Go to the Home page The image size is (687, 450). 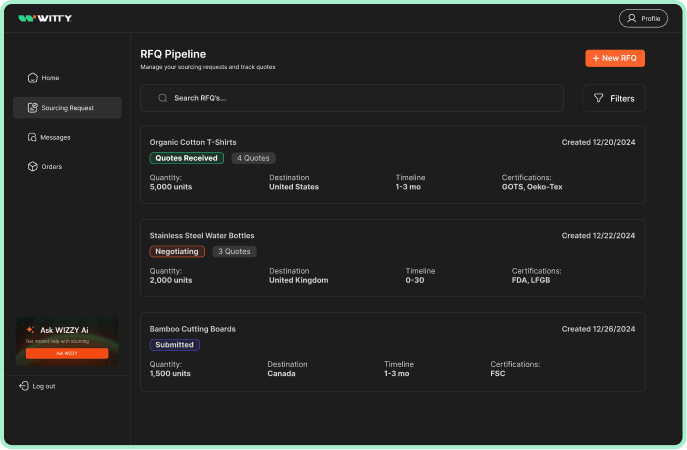50,78
